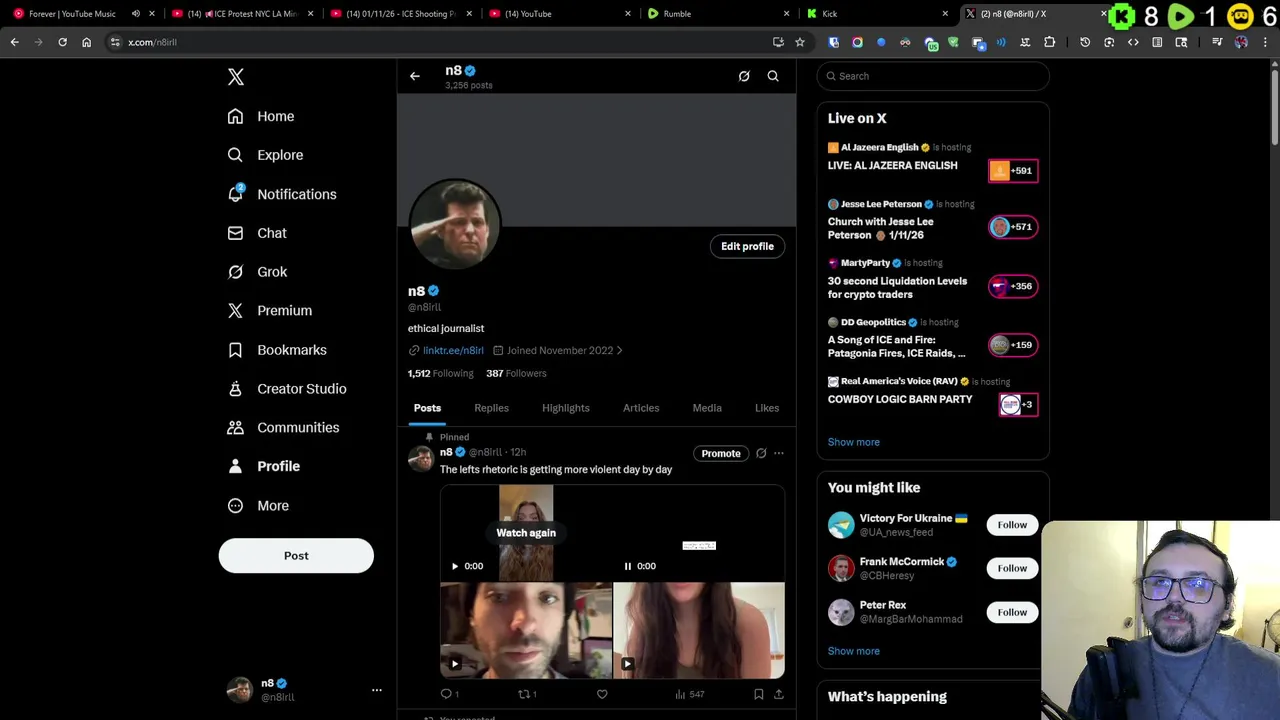Open Notifications with bell icon

tap(282, 194)
